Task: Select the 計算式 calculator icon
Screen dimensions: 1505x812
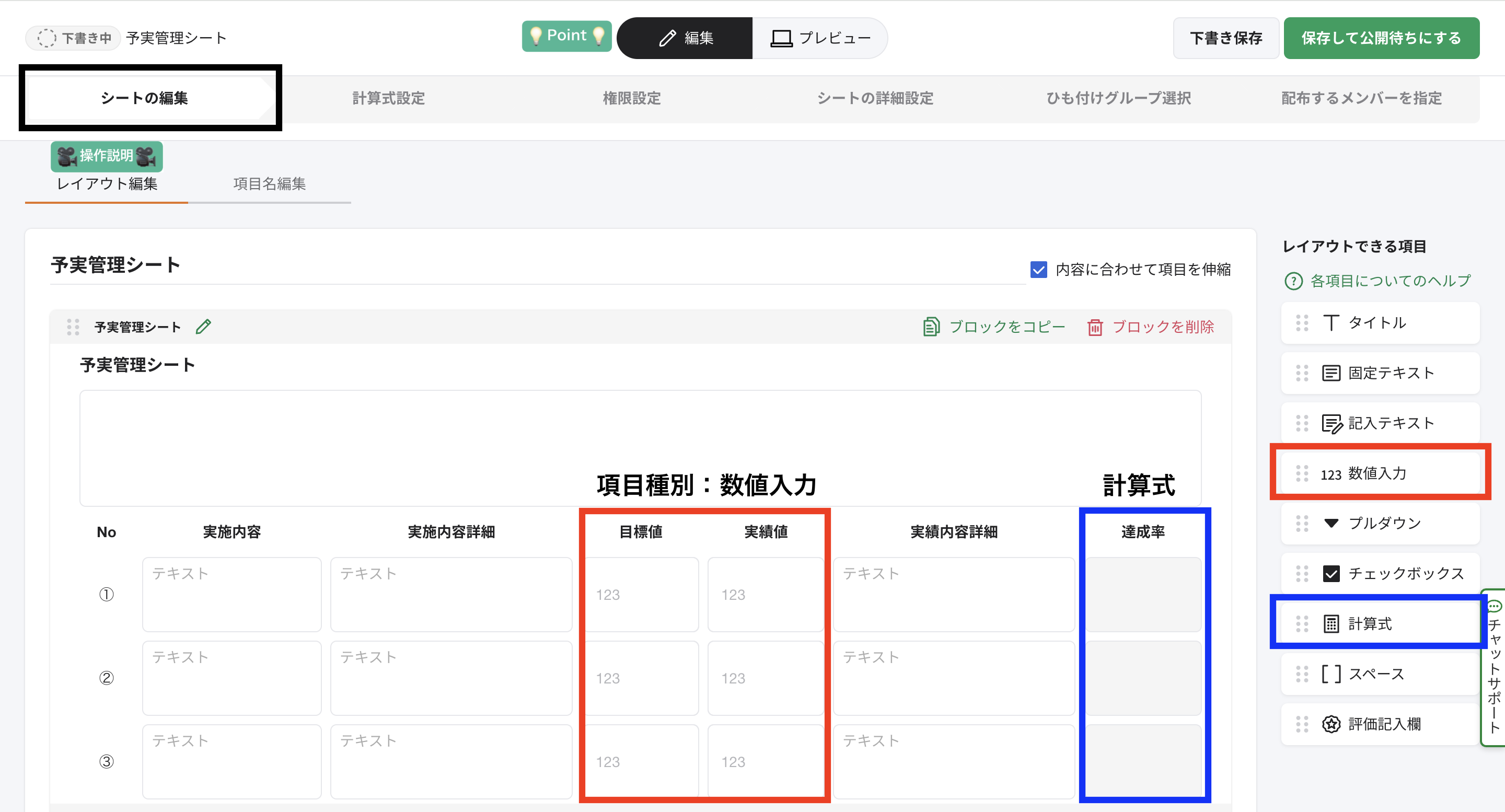Action: [1331, 624]
